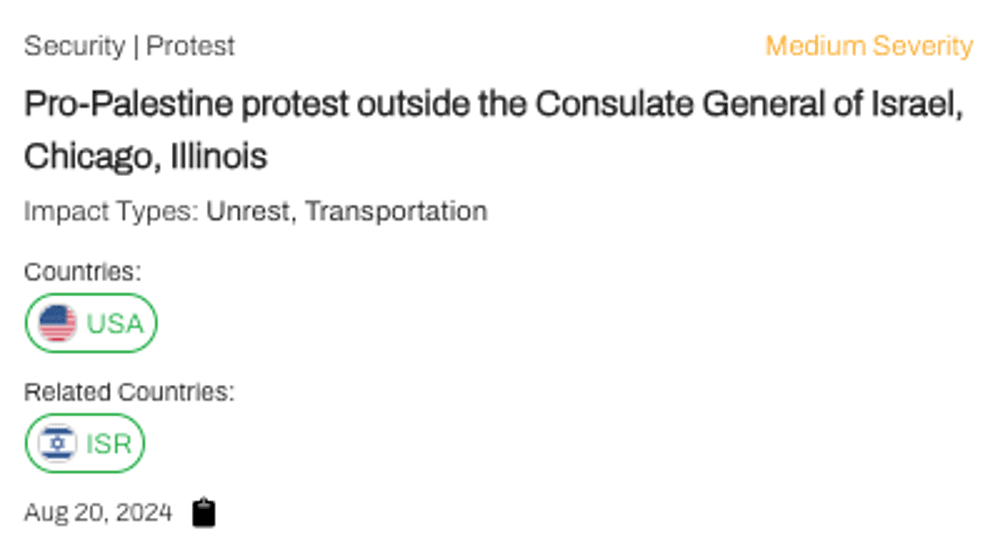Select the ISR related country label
Image resolution: width=992 pixels, height=556 pixels.
(x=109, y=443)
